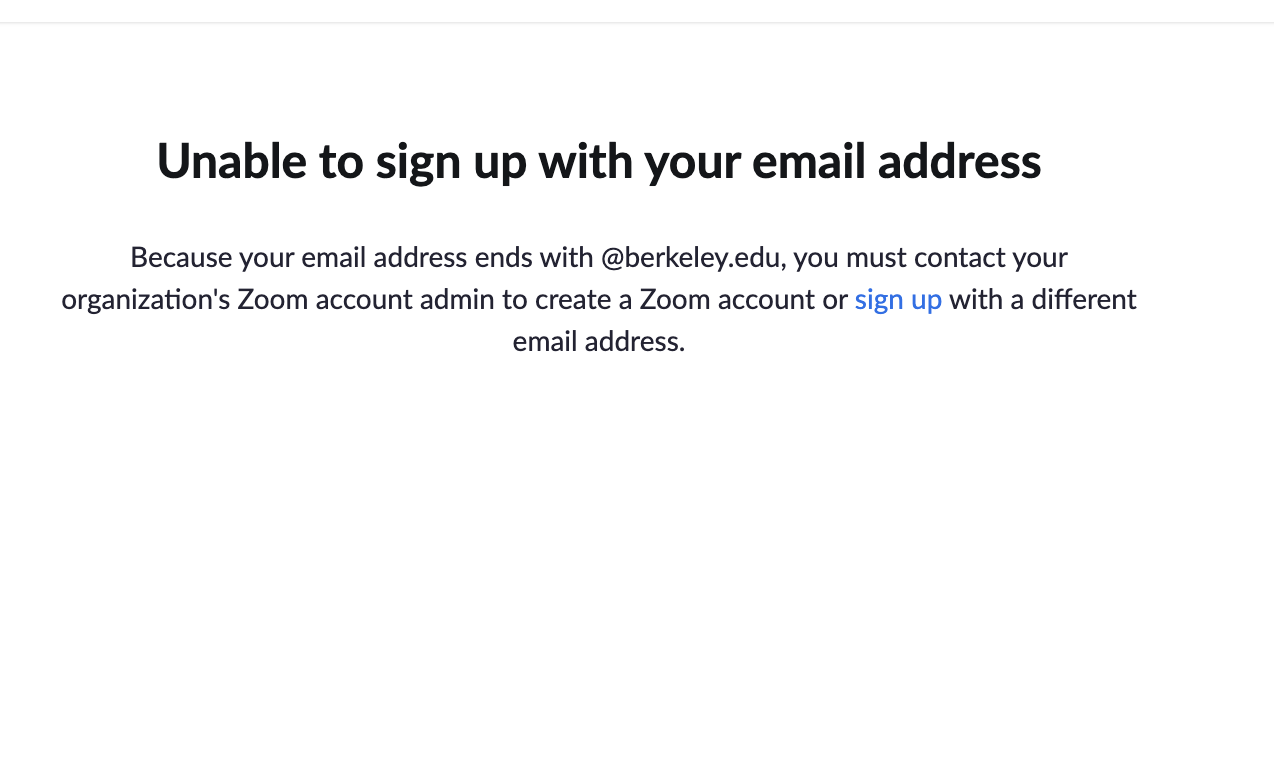
Task: Click the word "organization's" in the message
Action: coord(146,300)
